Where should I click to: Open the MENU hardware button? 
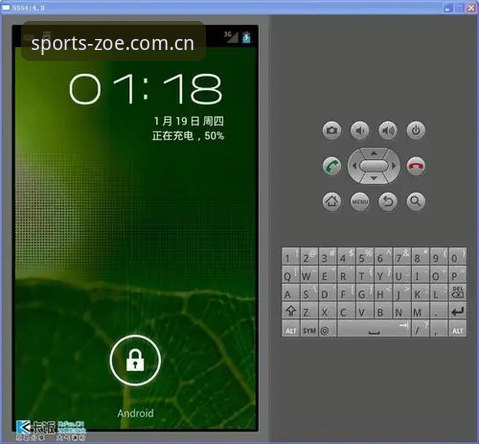(360, 201)
